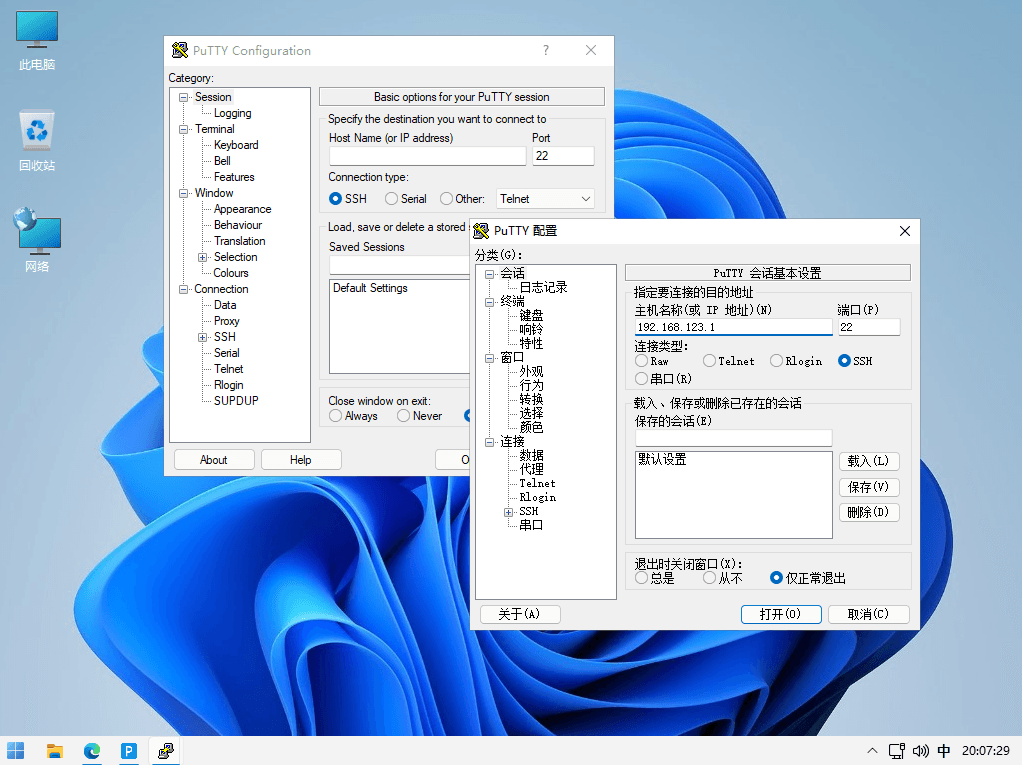This screenshot has height=765, width=1022.
Task: Select Logging in the category tree
Action: coord(233,113)
